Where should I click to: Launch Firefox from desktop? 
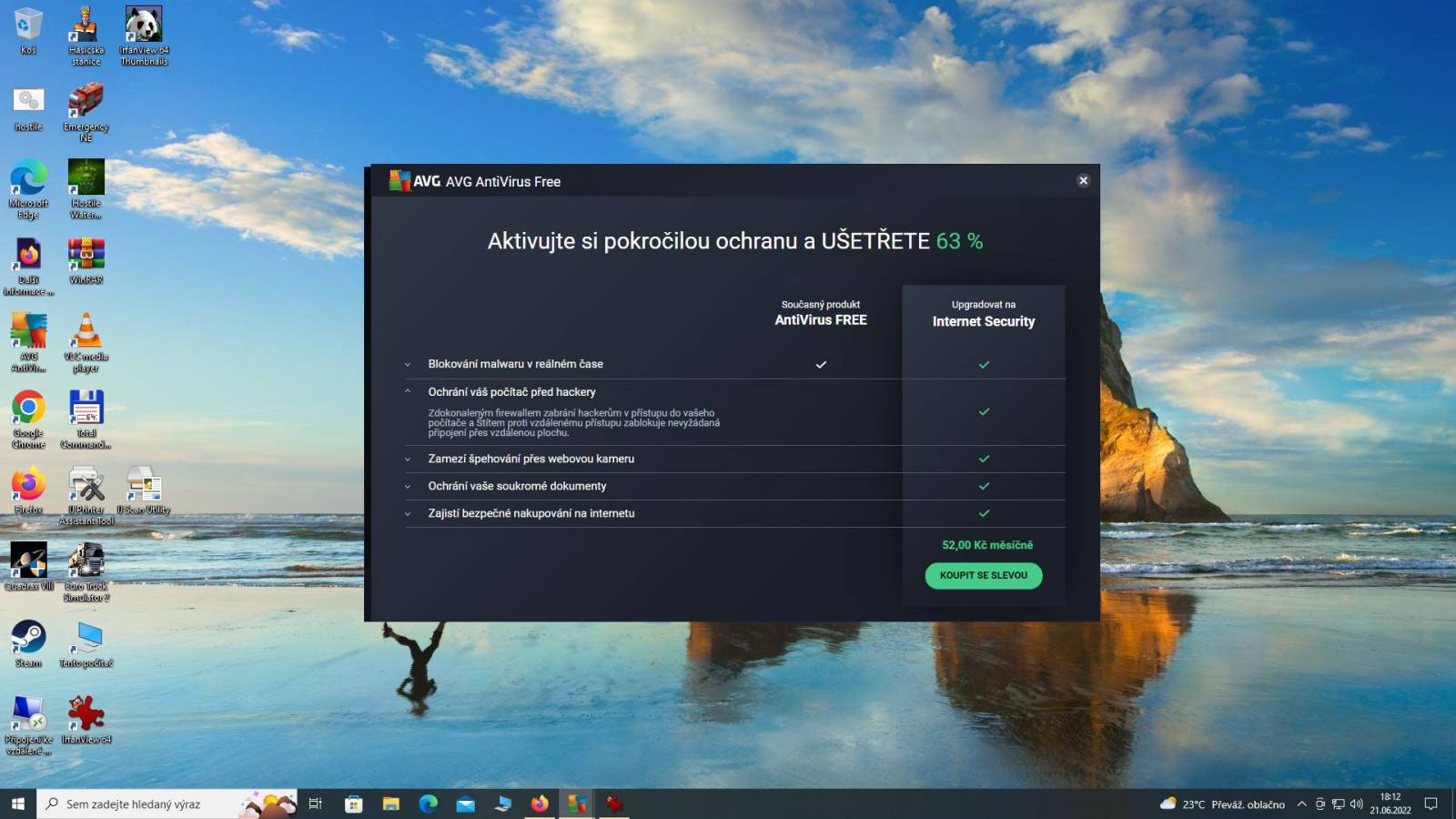[x=28, y=490]
